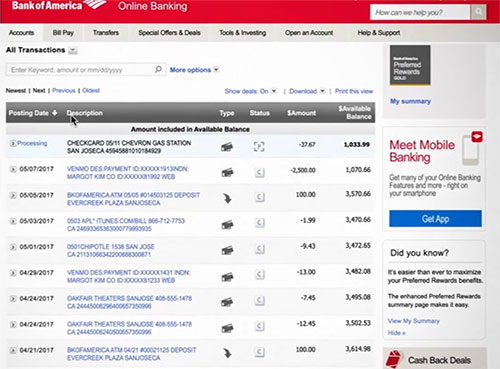Open the All Transactions dropdown
The height and width of the screenshot is (369, 500).
point(73,50)
